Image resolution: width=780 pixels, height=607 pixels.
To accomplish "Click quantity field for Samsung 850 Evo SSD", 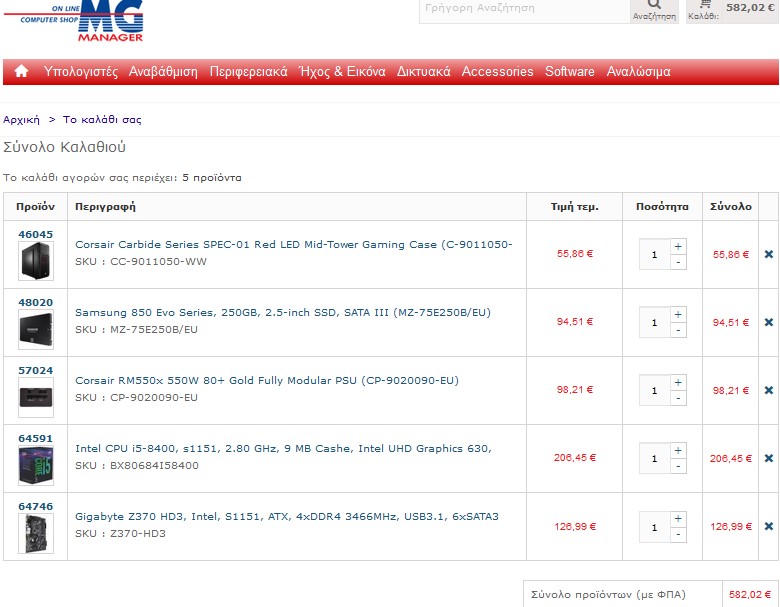I will click(x=655, y=322).
